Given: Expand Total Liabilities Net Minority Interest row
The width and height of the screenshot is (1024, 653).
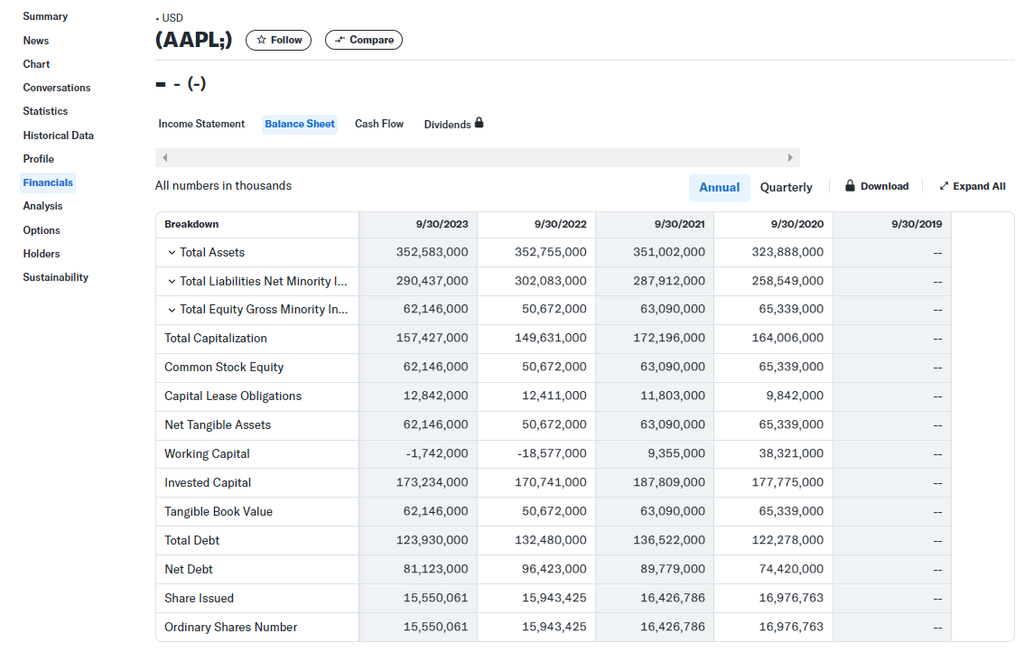Looking at the screenshot, I should click(172, 282).
